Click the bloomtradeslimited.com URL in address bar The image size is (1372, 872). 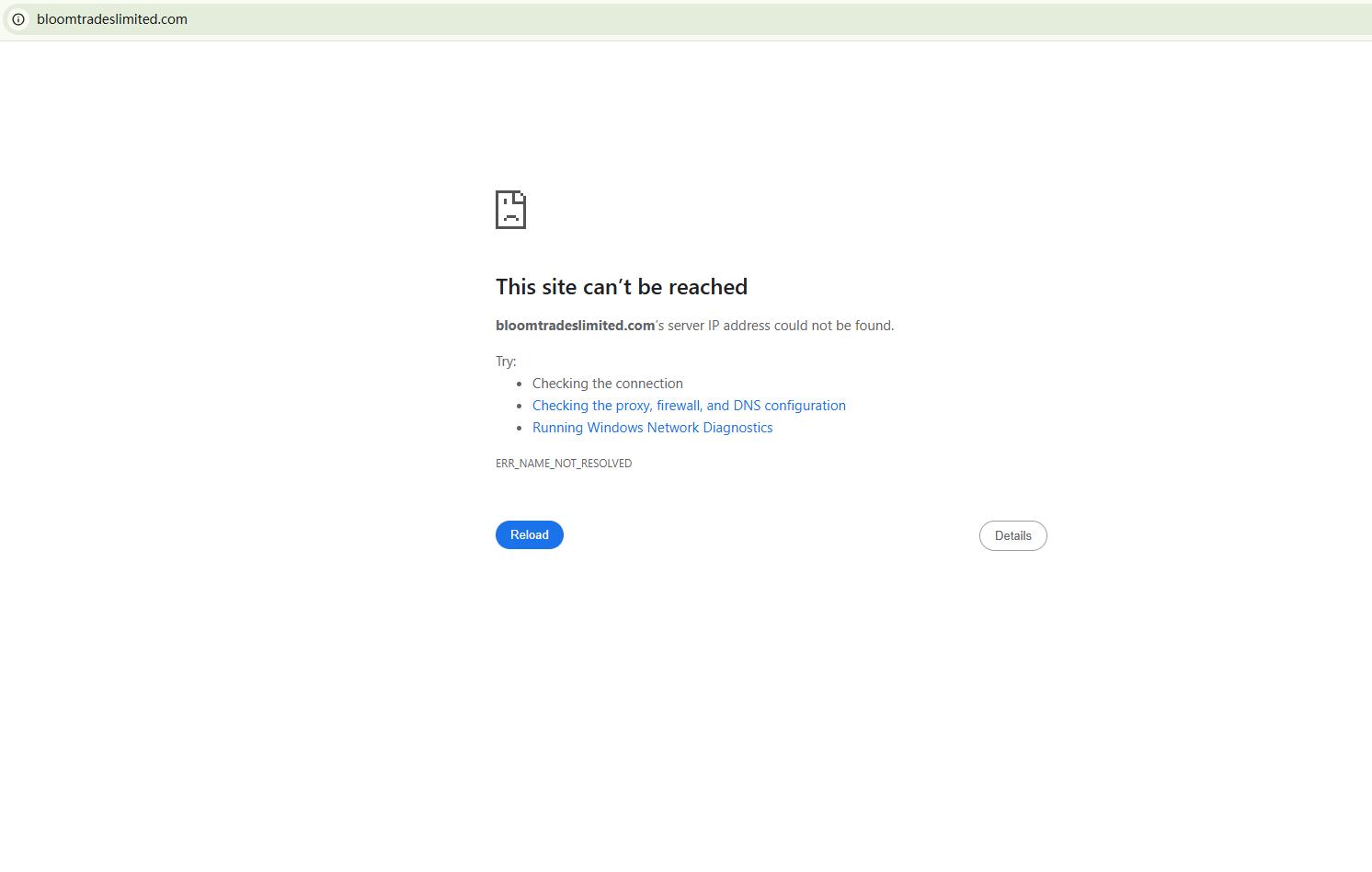(112, 19)
